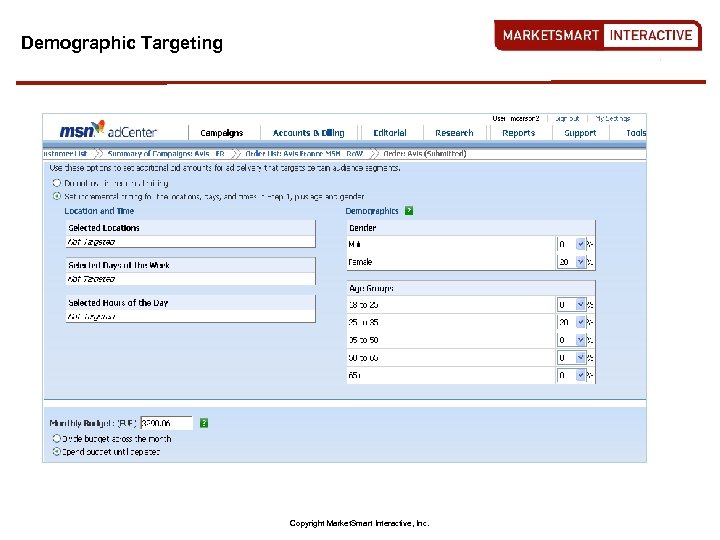Click the My Settings link

pyautogui.click(x=613, y=118)
